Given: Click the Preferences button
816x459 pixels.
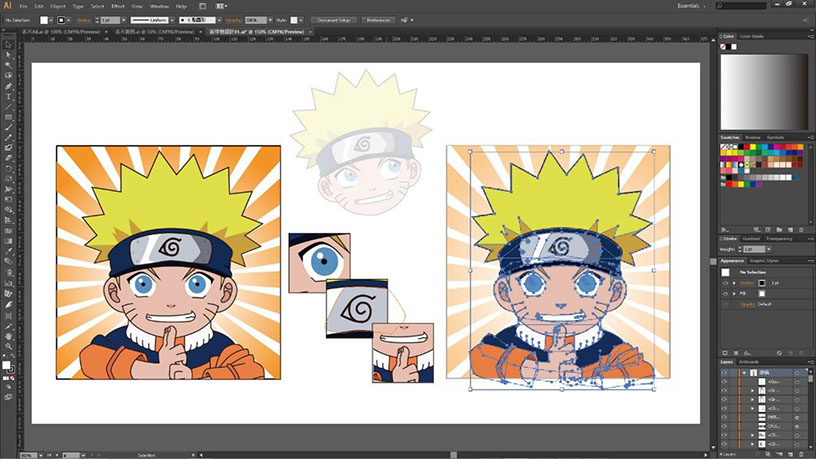Looking at the screenshot, I should [376, 19].
